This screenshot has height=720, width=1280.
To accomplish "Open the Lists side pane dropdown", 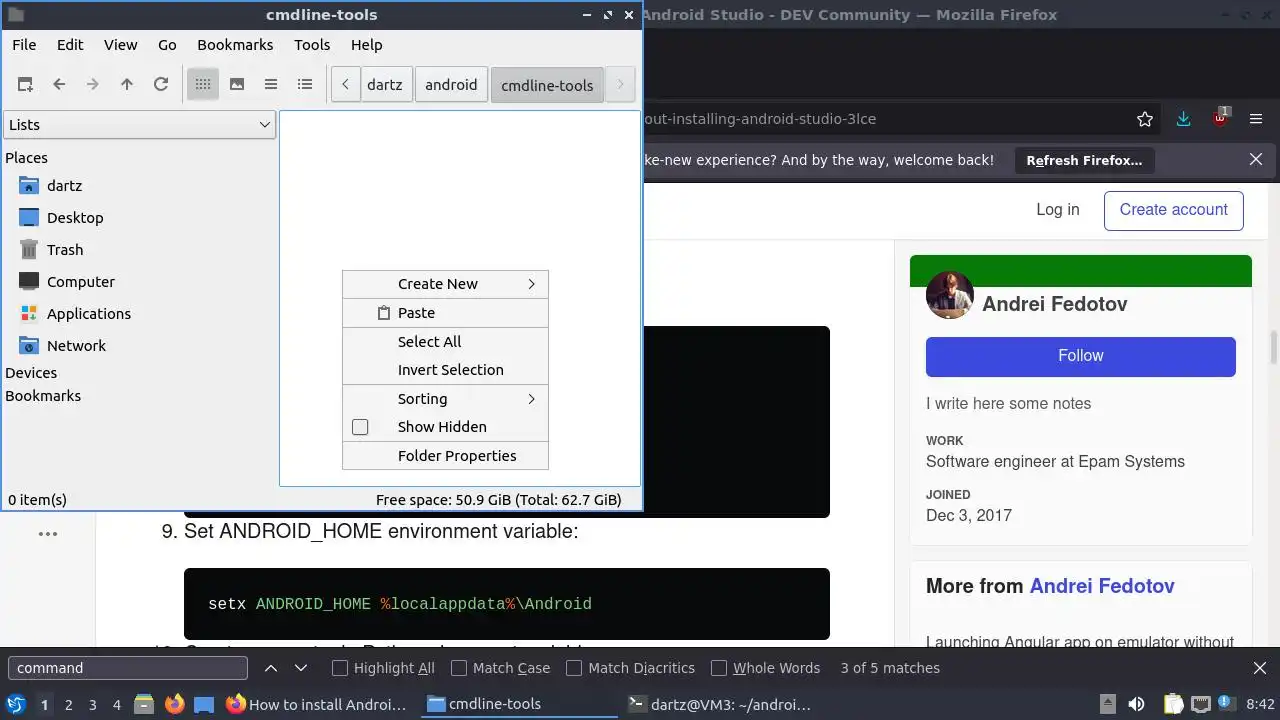I will click(x=139, y=125).
